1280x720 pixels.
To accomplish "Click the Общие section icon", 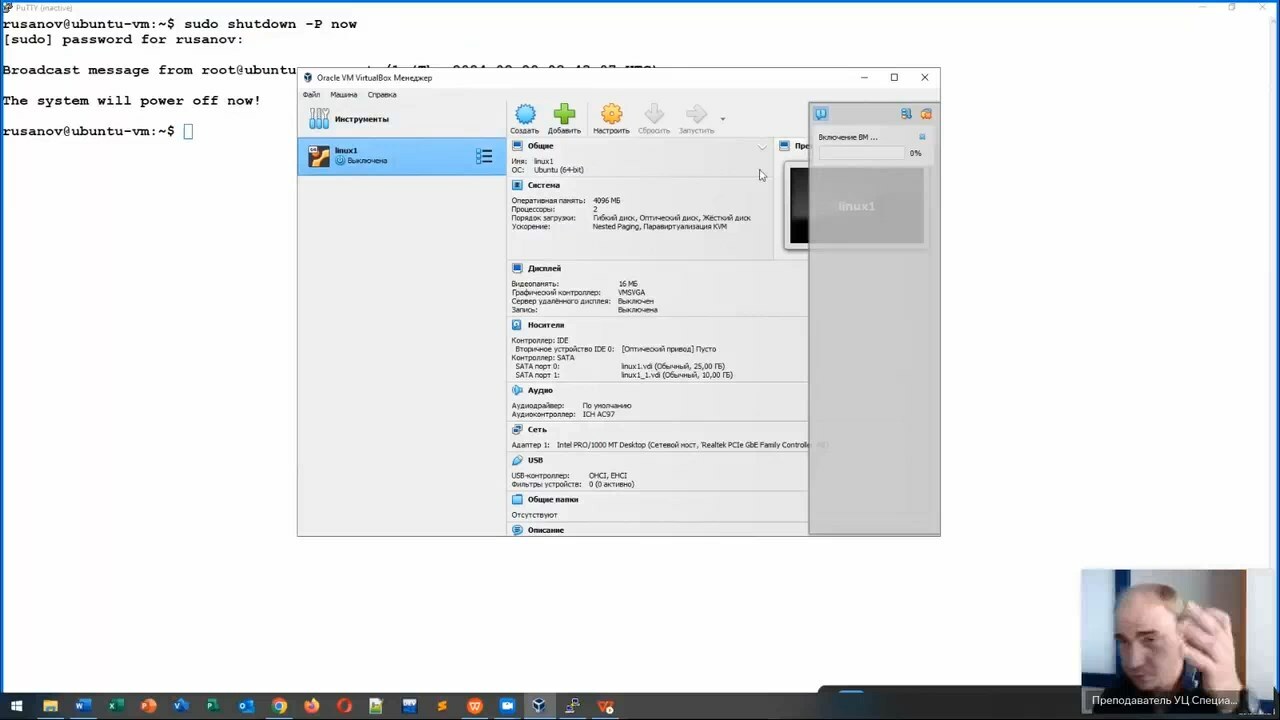I will tap(517, 146).
